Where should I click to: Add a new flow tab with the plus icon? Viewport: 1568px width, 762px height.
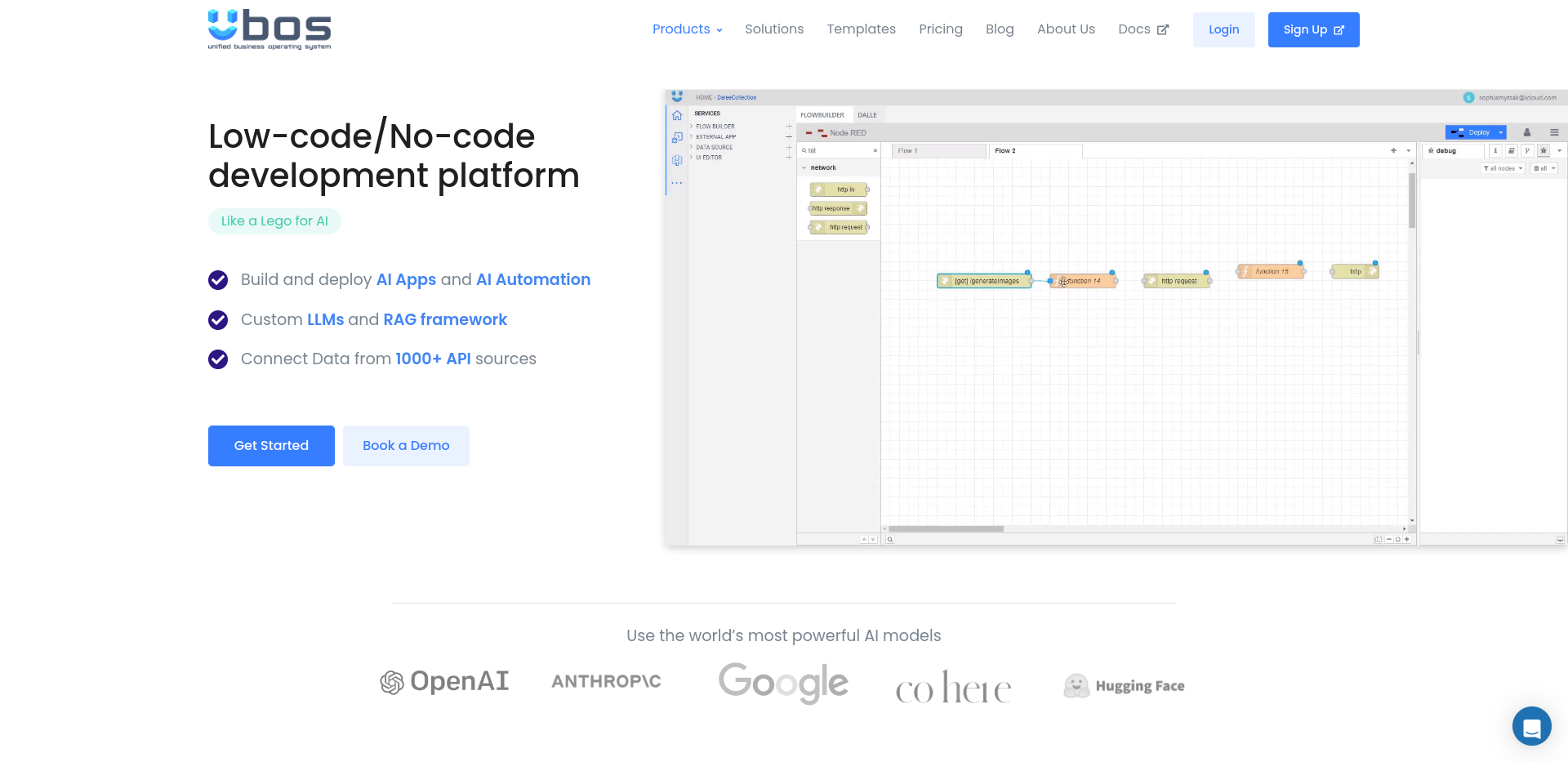tap(1393, 151)
